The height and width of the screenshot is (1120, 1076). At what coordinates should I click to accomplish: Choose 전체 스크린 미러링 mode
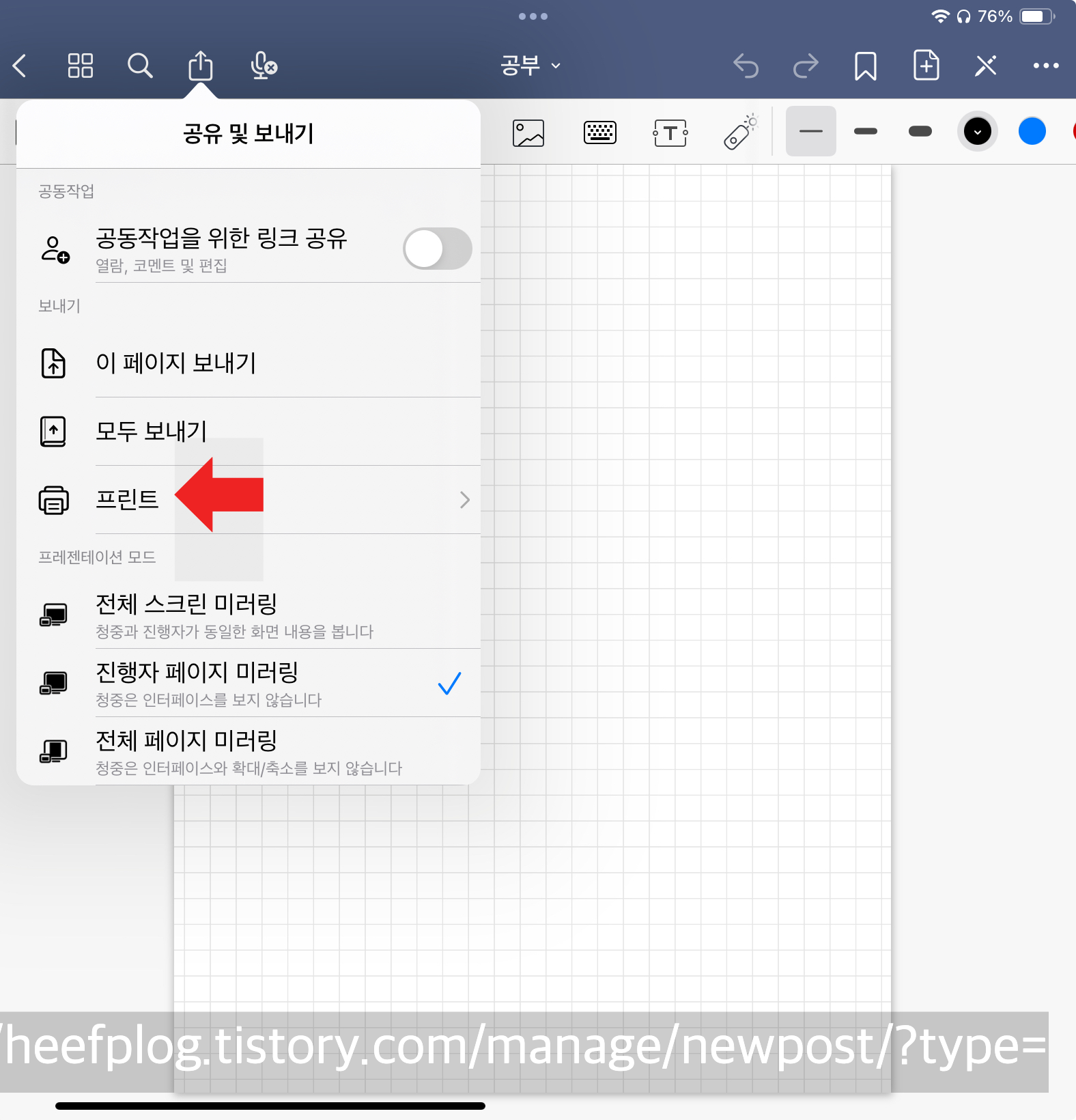249,615
